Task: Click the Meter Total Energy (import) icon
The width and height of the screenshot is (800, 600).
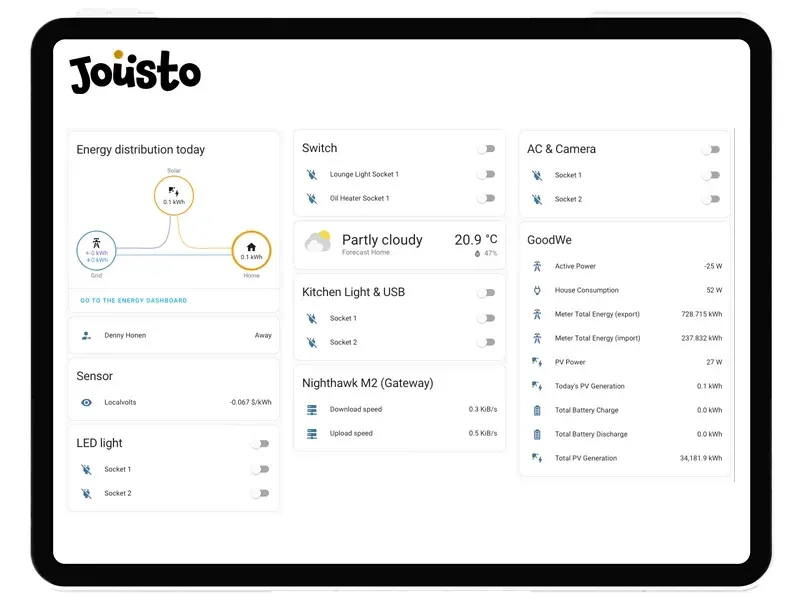Action: [x=537, y=338]
